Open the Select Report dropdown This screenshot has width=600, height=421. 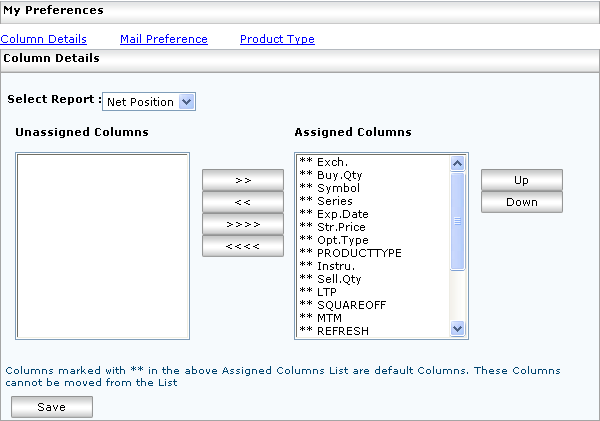click(x=149, y=102)
